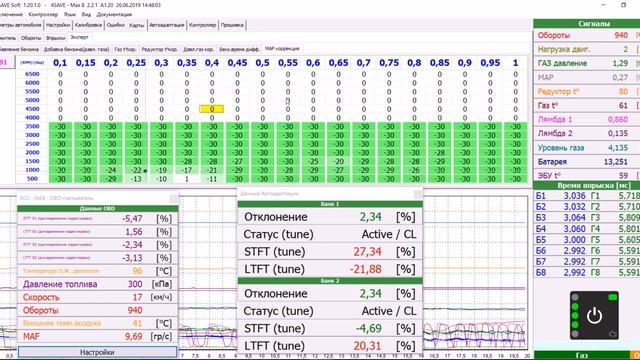Click the Нагрузка двиг. signal row
640x360 pixels.
click(587, 49)
